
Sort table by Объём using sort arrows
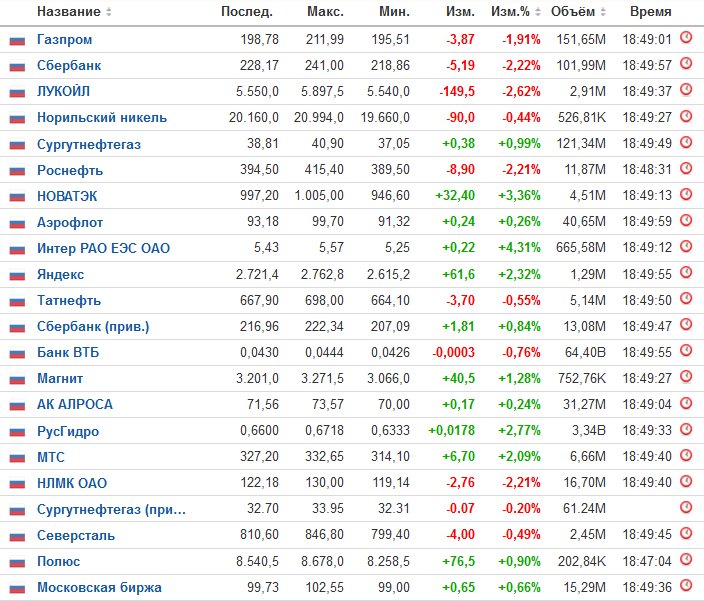tap(603, 12)
